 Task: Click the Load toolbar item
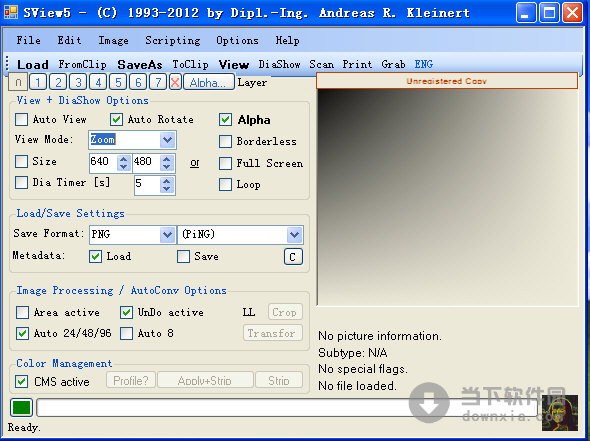(33, 65)
